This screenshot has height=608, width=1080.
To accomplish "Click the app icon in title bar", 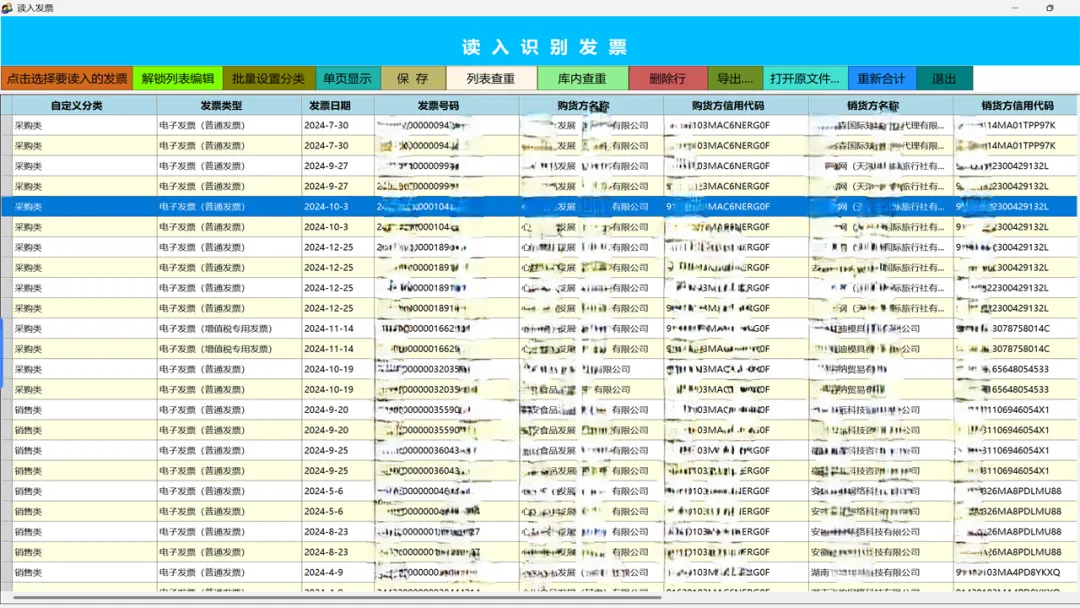I will tap(8, 8).
